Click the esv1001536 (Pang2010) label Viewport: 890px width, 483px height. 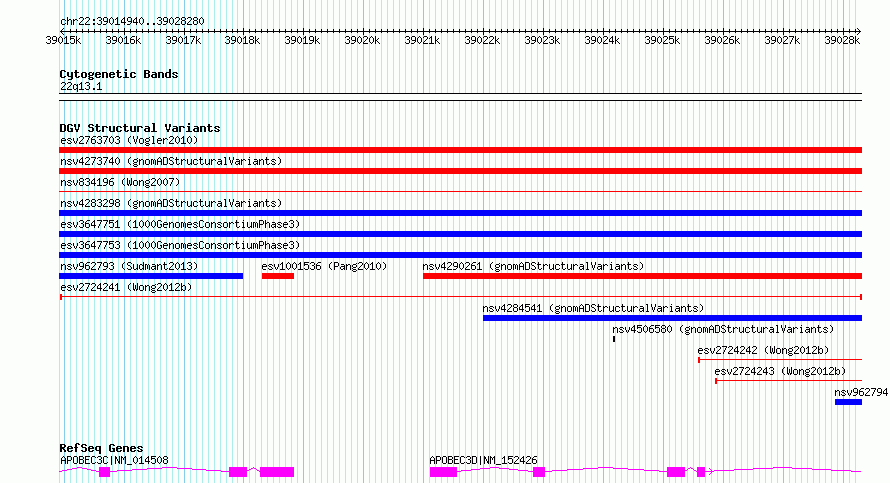tap(324, 266)
